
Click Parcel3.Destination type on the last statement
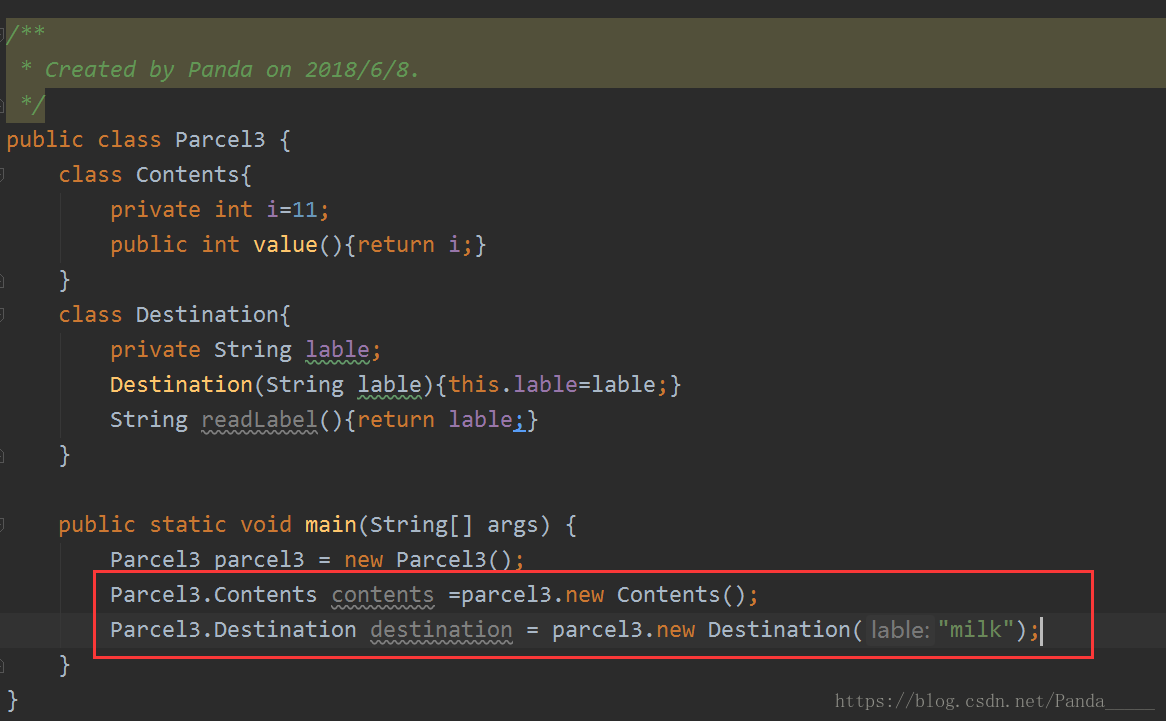click(x=233, y=630)
